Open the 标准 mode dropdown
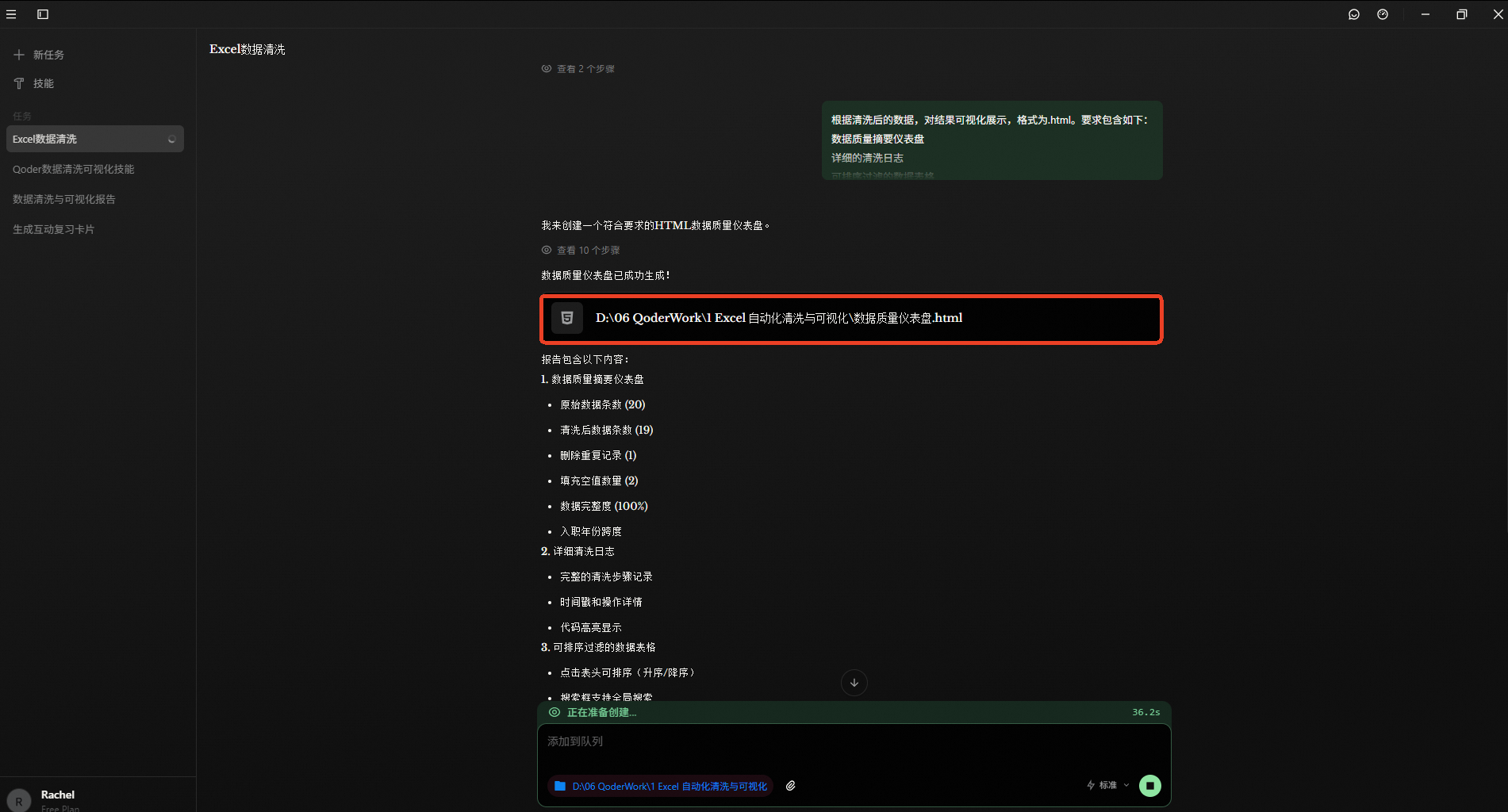This screenshot has width=1508, height=812. tap(1108, 785)
